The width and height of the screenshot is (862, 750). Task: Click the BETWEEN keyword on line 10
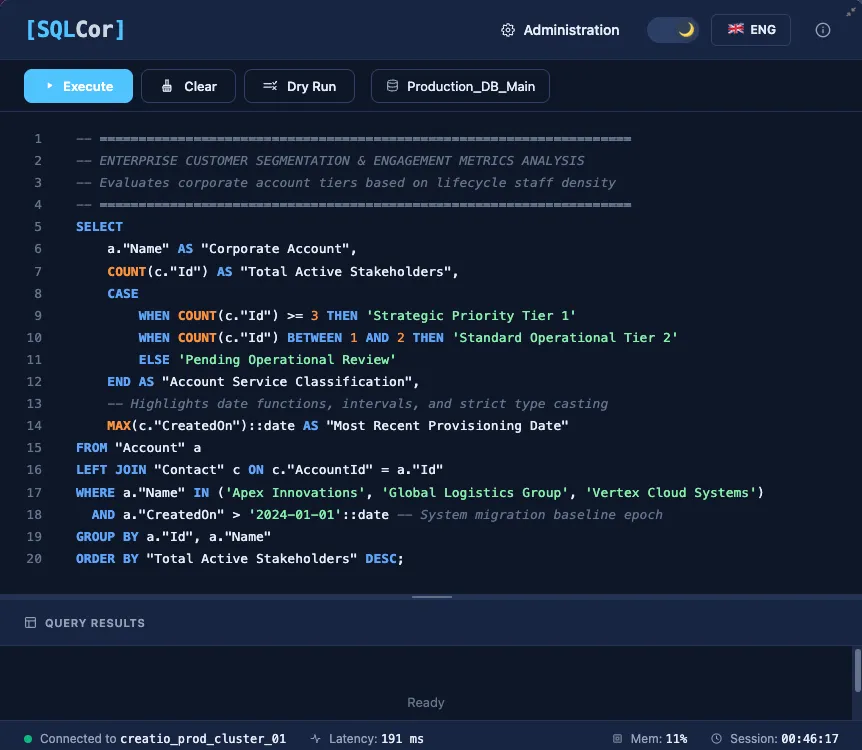point(314,338)
